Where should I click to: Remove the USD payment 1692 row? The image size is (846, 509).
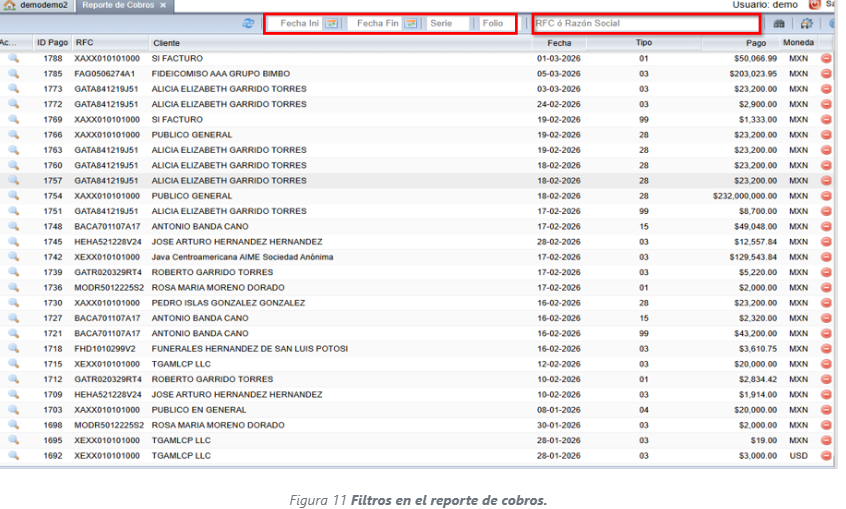(x=826, y=455)
